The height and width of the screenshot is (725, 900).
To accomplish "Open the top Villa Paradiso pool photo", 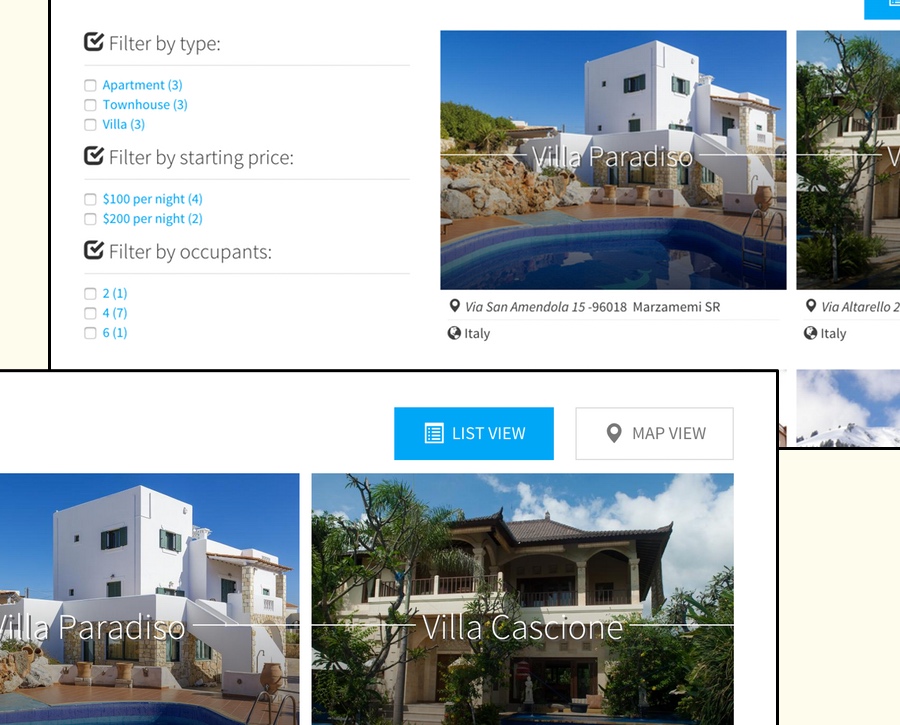I will coord(613,160).
